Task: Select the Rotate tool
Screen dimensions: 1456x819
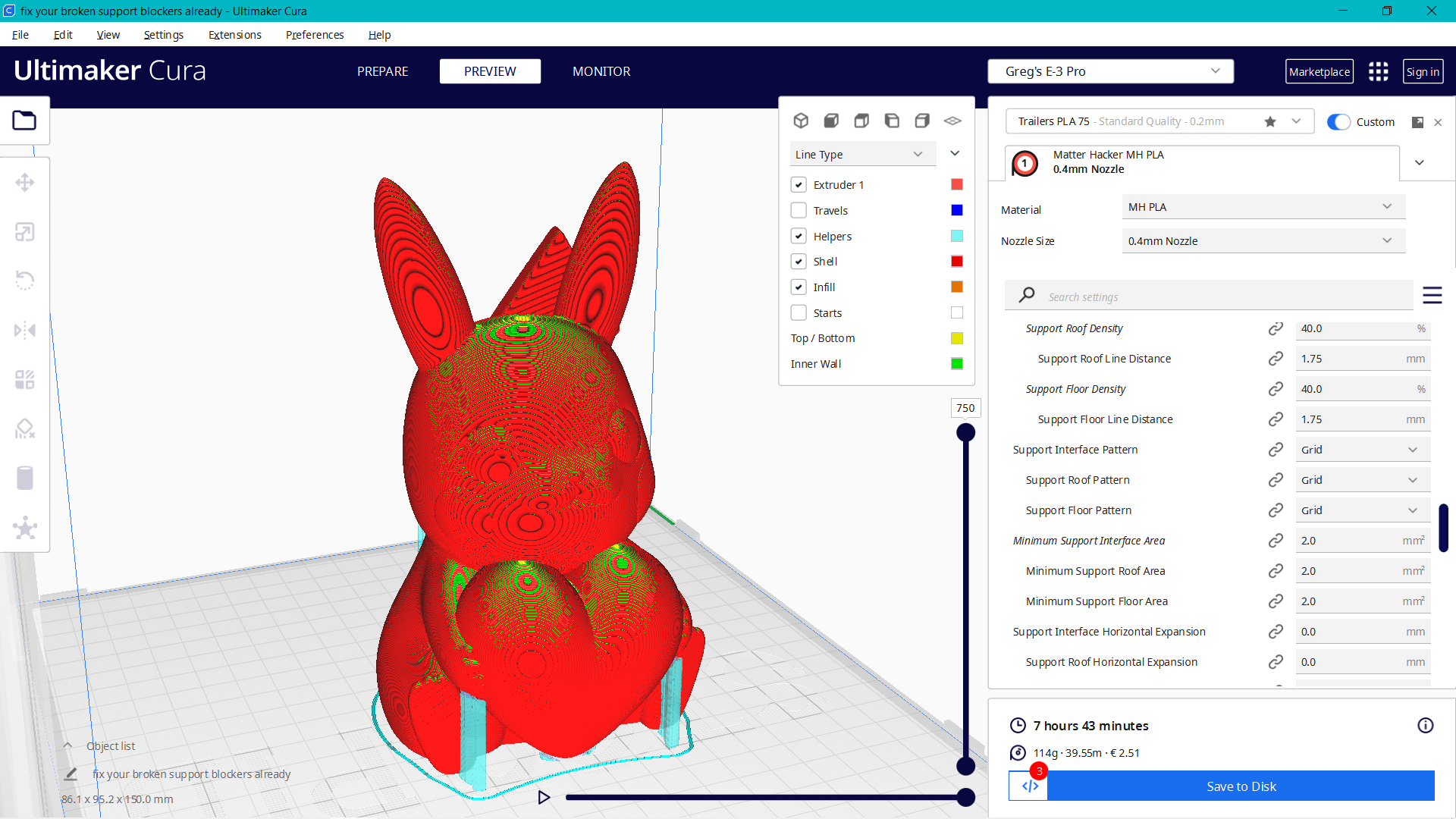Action: [x=25, y=281]
